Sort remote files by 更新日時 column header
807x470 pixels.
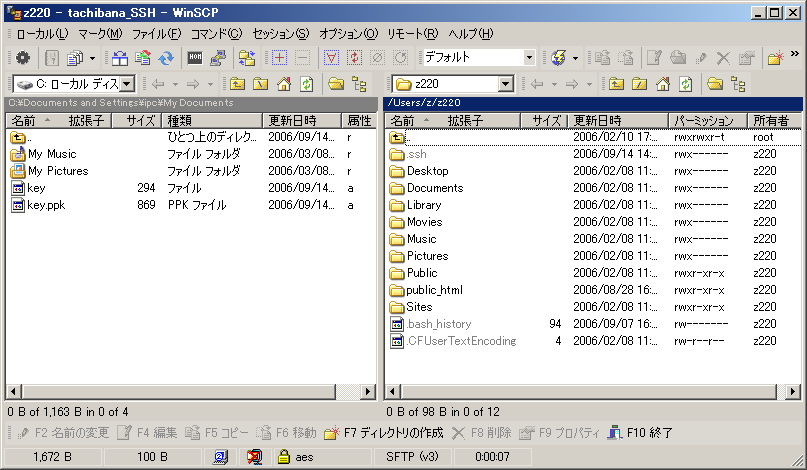coord(618,121)
